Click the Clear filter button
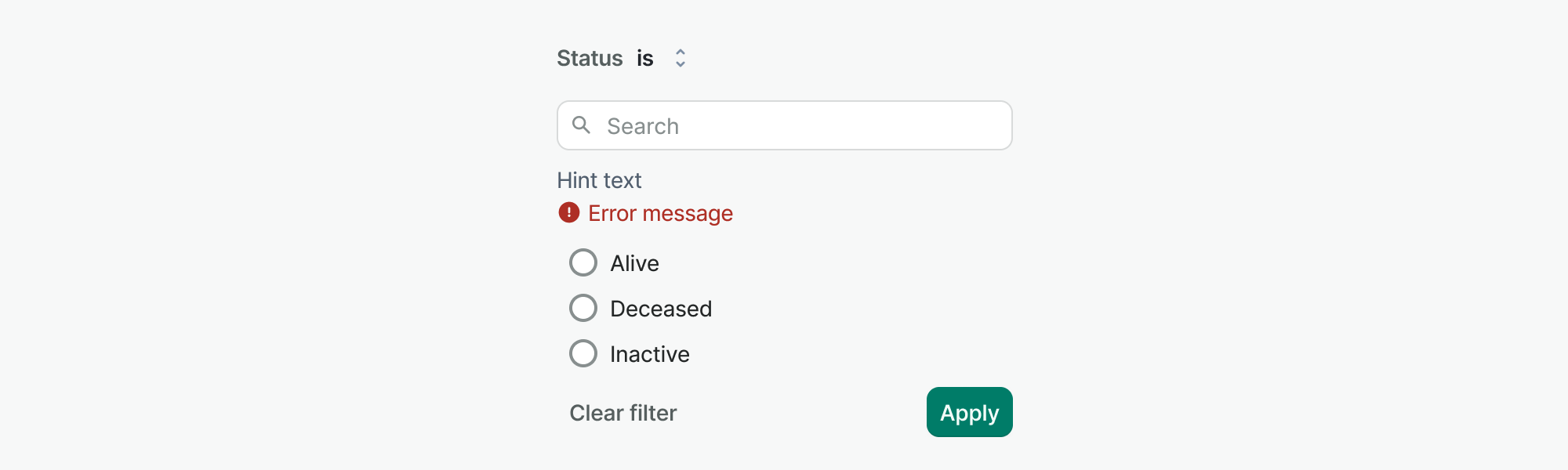The image size is (1568, 470). (x=623, y=413)
